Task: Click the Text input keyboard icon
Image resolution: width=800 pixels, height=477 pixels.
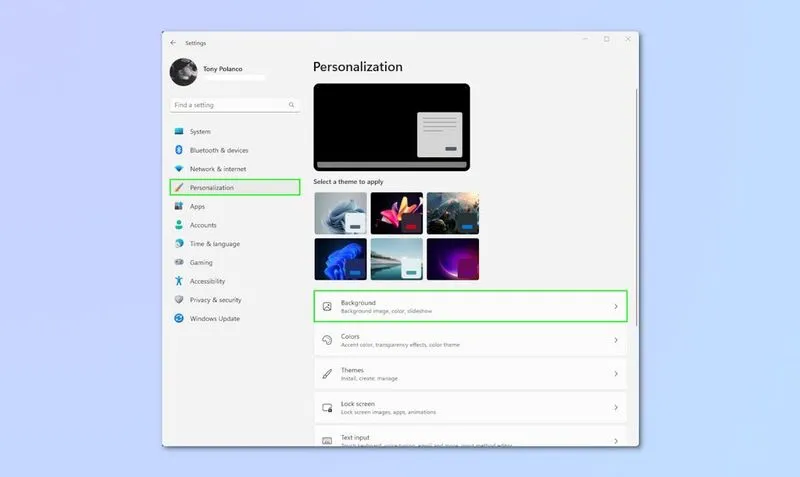Action: [327, 440]
